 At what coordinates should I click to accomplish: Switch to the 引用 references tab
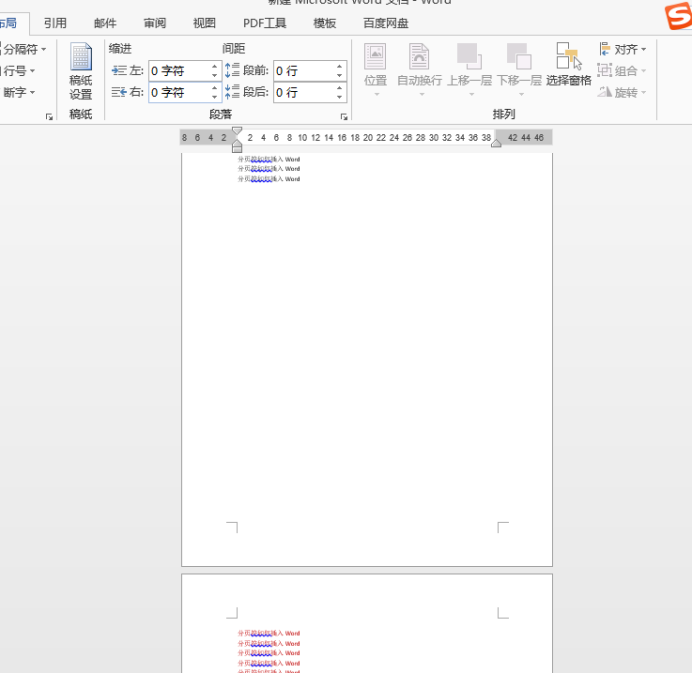click(55, 23)
